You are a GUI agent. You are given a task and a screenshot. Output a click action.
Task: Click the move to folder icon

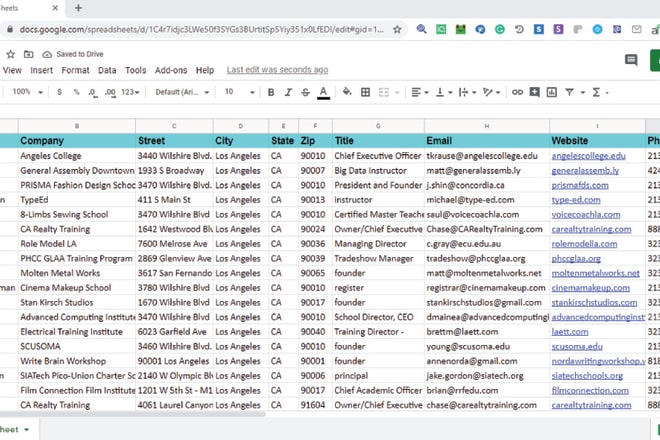point(28,54)
